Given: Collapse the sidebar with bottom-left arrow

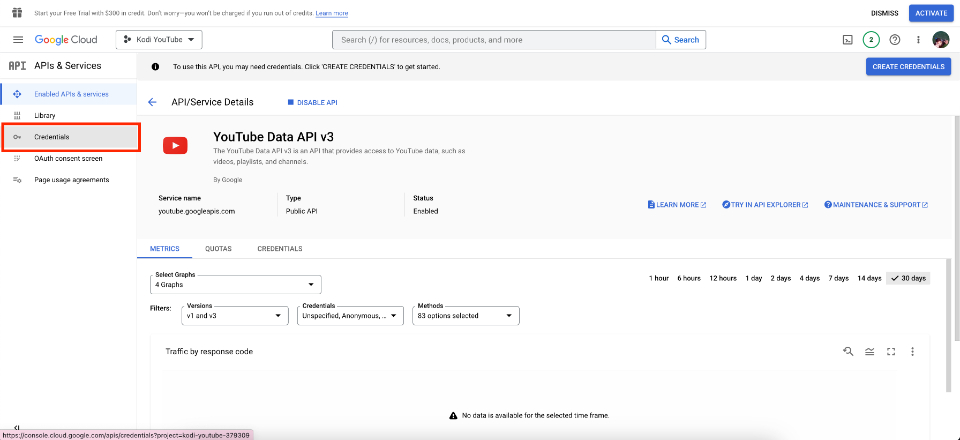Looking at the screenshot, I should pyautogui.click(x=17, y=428).
